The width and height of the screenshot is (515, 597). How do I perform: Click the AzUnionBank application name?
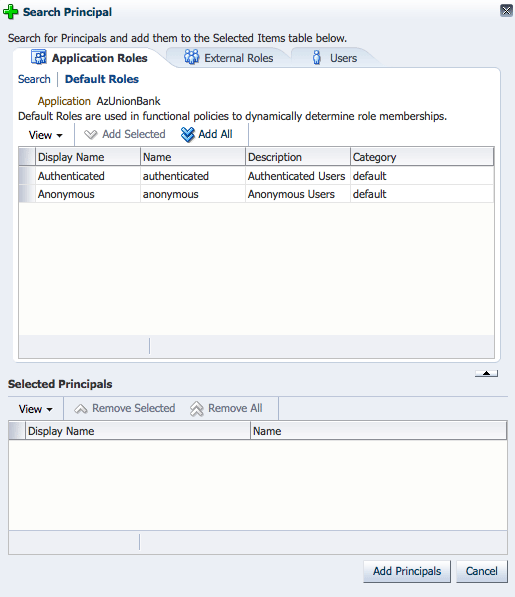pos(128,101)
